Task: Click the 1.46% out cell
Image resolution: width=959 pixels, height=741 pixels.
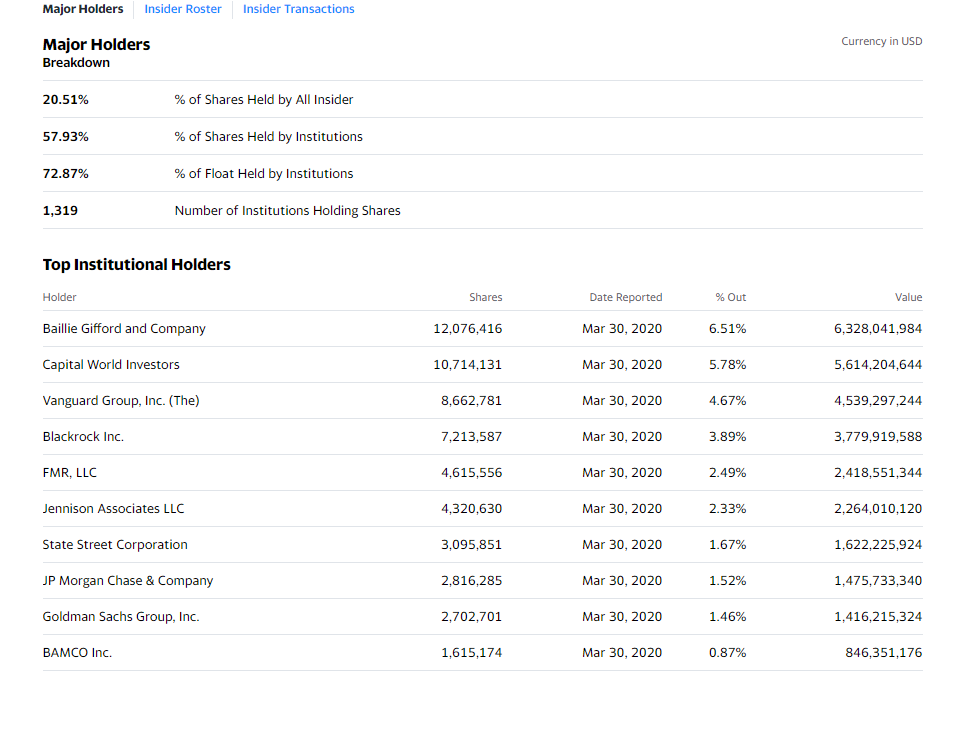Action: click(x=728, y=617)
